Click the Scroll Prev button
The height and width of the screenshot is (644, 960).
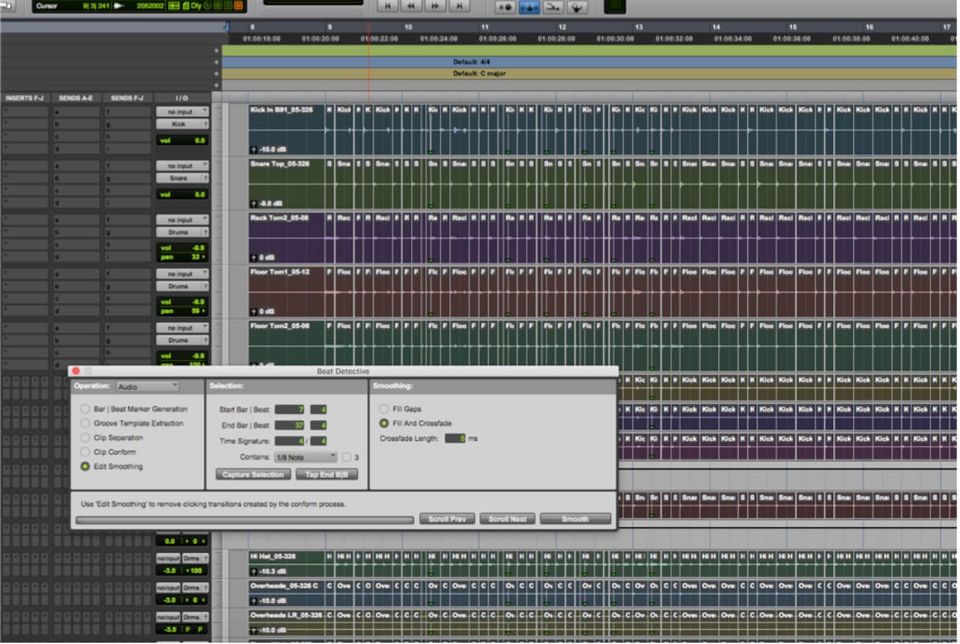tap(447, 519)
